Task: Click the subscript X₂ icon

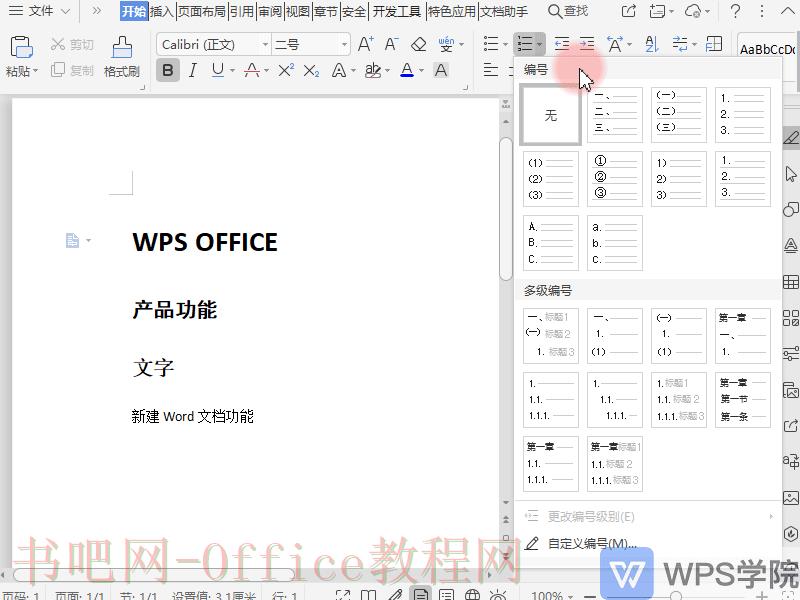Action: point(311,70)
